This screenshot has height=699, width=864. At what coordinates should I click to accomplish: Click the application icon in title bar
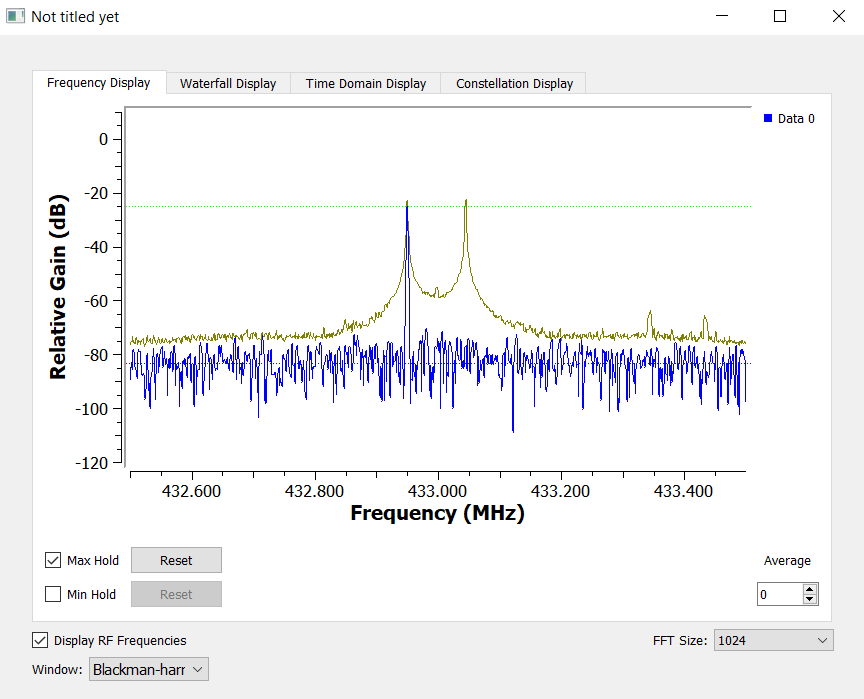pyautogui.click(x=15, y=17)
